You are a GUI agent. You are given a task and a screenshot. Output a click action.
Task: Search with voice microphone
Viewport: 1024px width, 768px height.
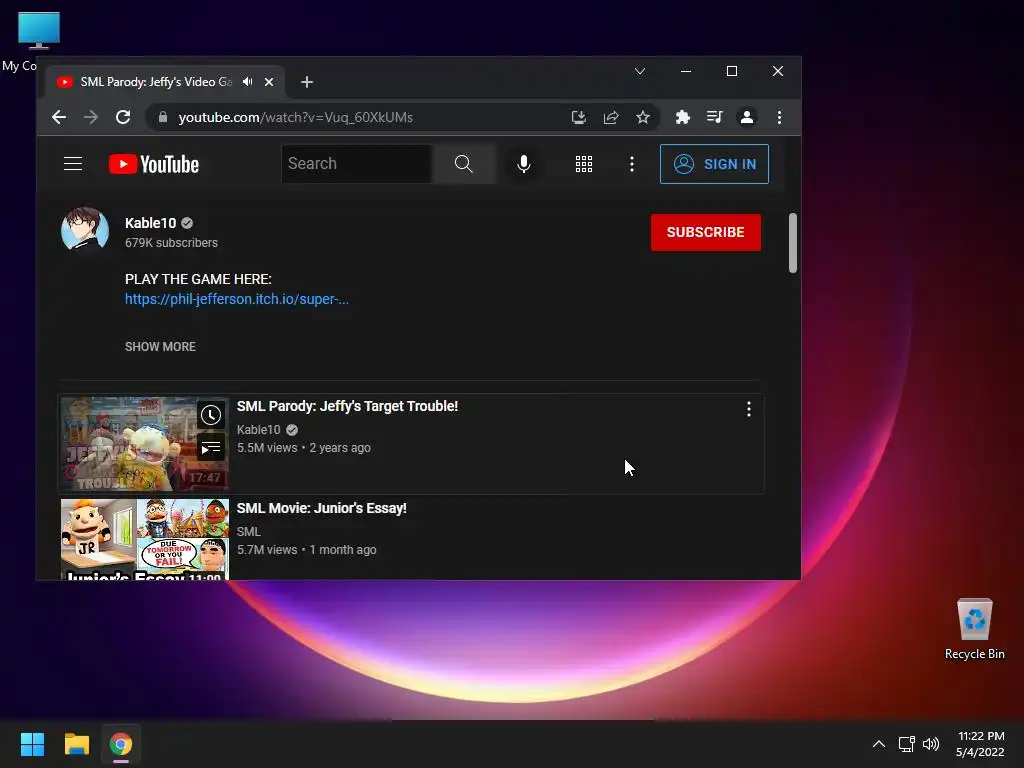point(524,164)
